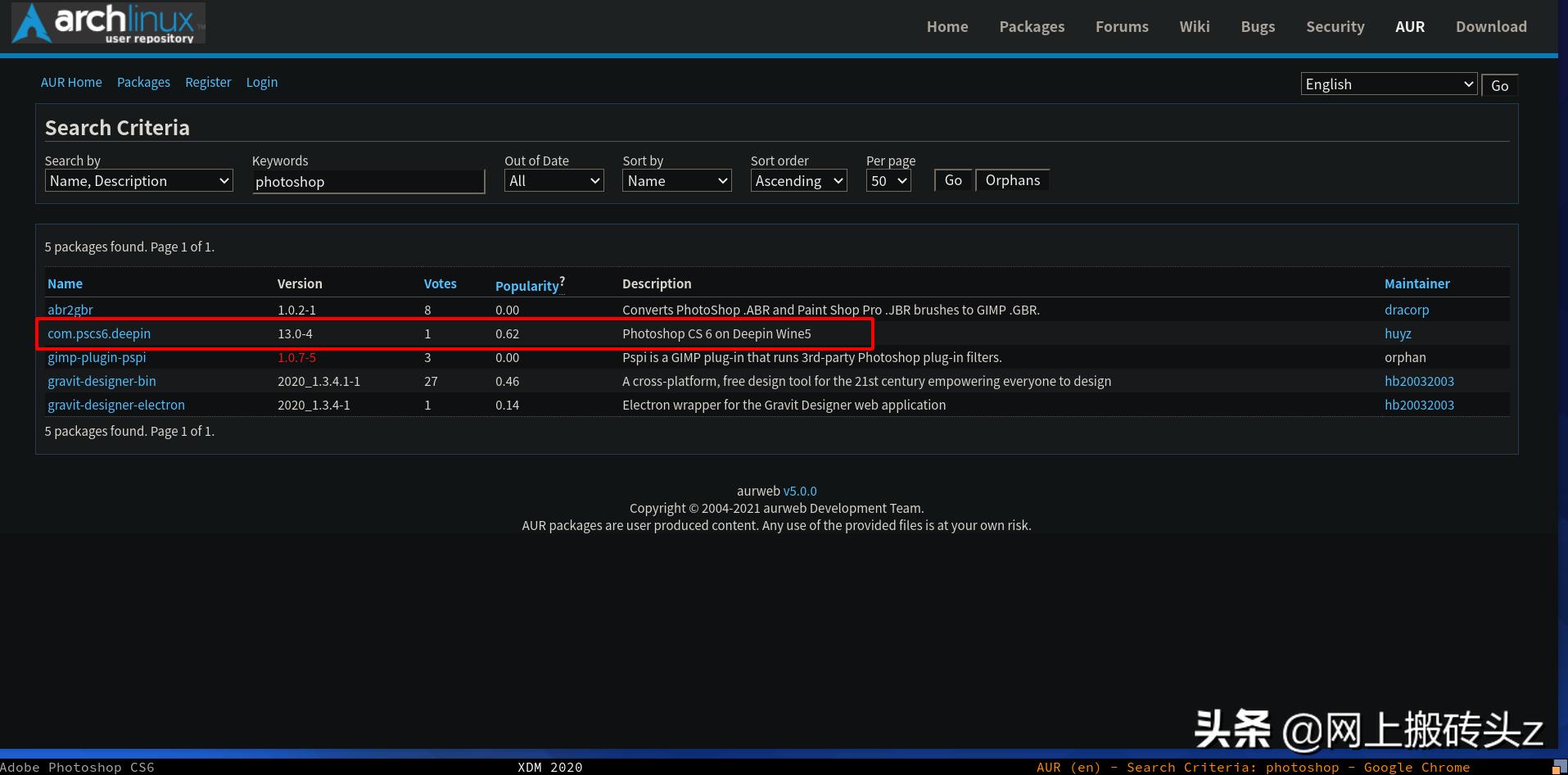The image size is (1568, 775).
Task: Click the AUR Home link
Action: pos(71,82)
